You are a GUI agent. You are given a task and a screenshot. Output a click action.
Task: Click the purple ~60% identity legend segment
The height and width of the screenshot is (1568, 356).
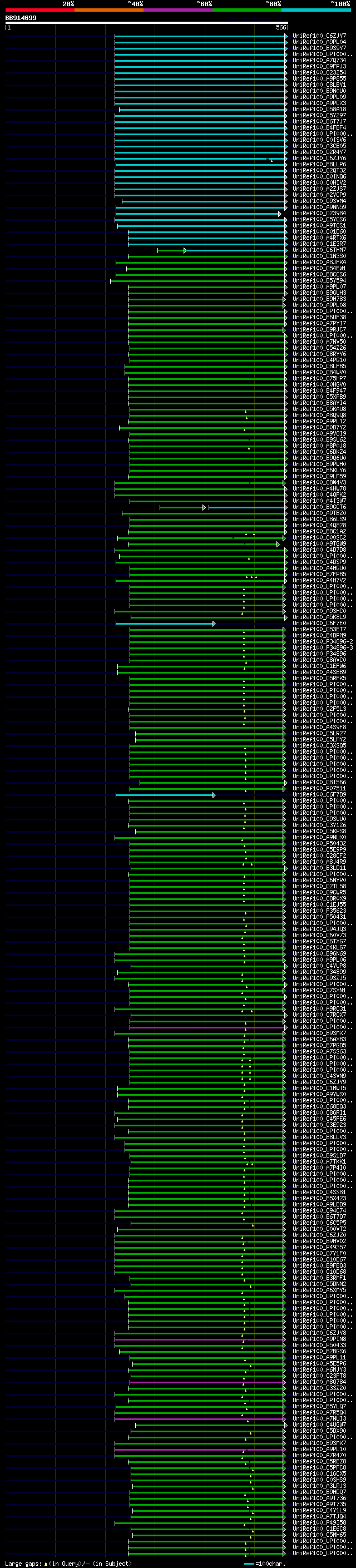[x=177, y=10]
